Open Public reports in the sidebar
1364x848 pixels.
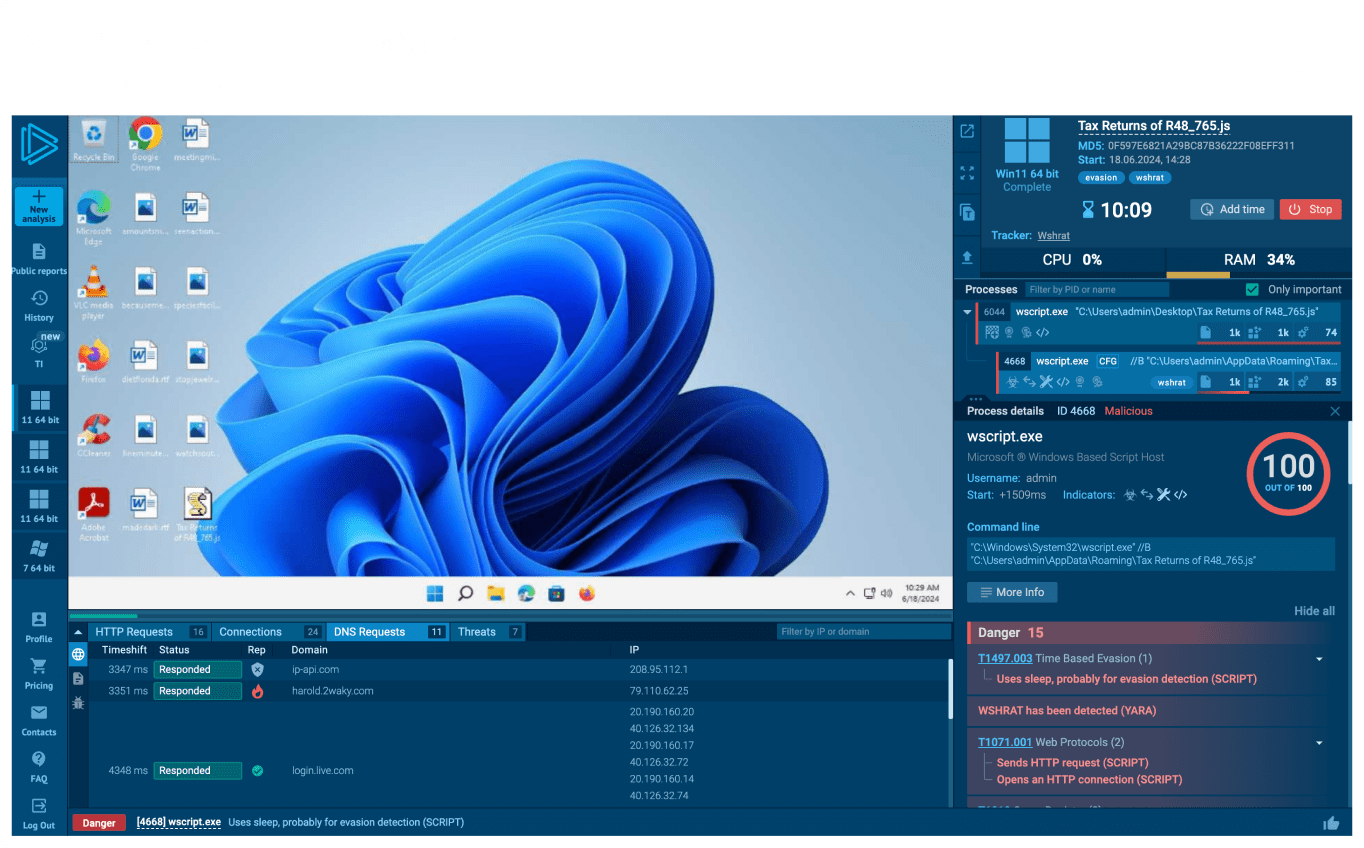39,259
